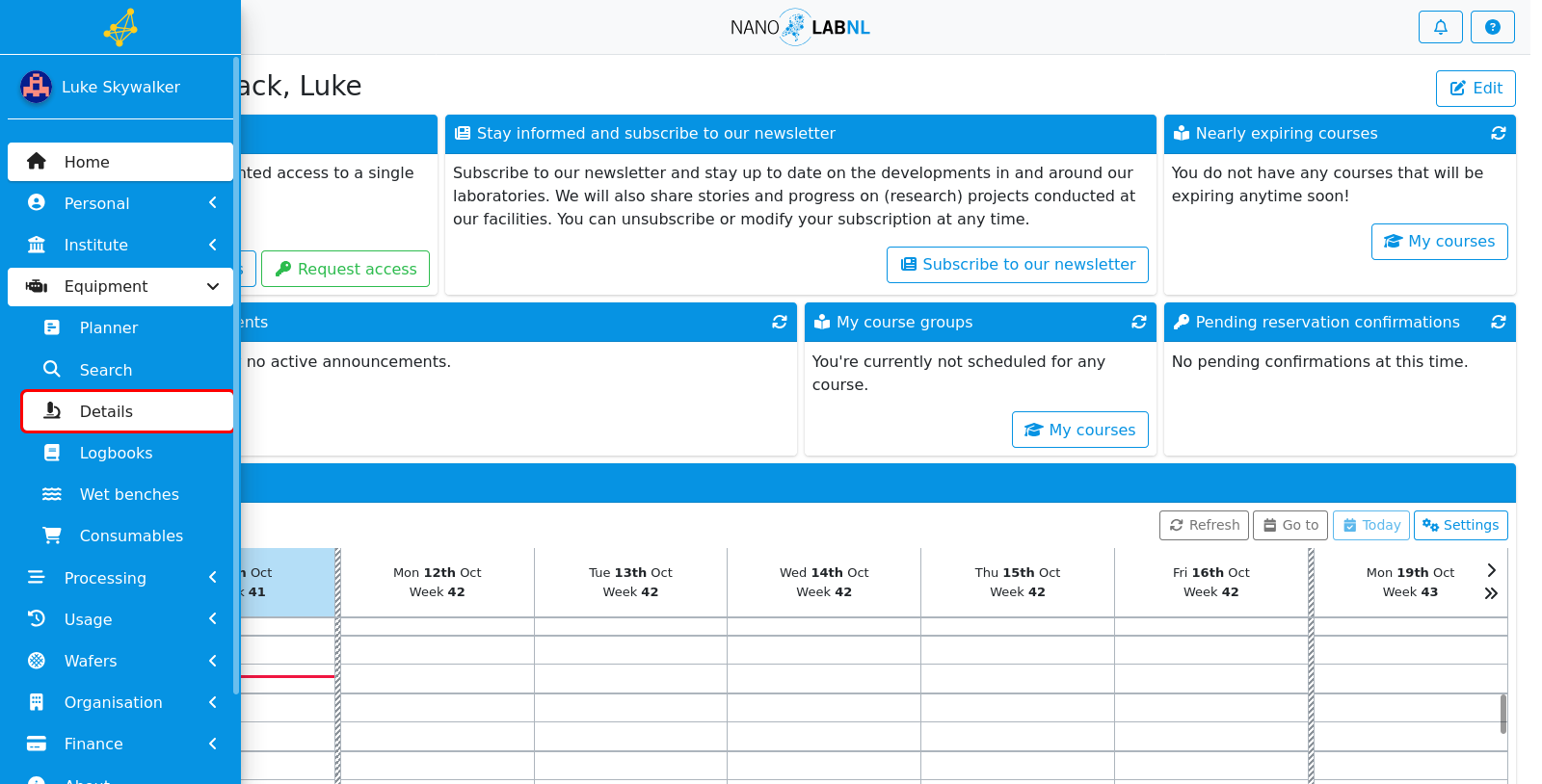Open Luke Skywalker's avatar
The height and width of the screenshot is (784, 1542).
[x=37, y=87]
